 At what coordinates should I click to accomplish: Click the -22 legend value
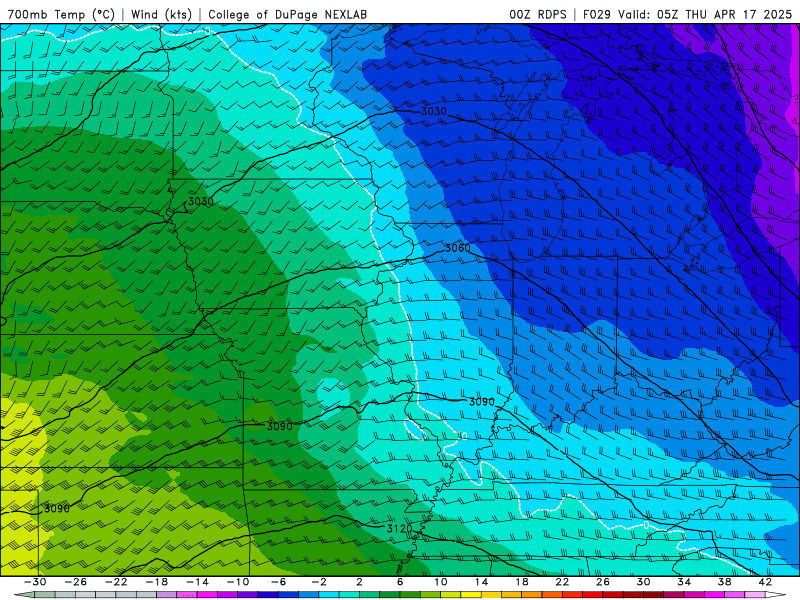point(116,582)
